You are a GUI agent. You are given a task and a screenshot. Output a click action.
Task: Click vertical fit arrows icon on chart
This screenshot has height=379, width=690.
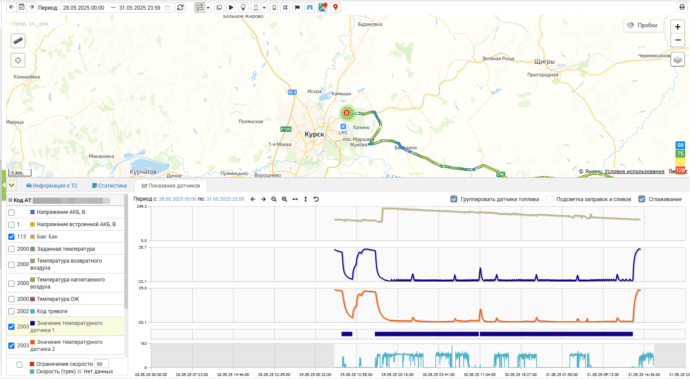tap(305, 199)
